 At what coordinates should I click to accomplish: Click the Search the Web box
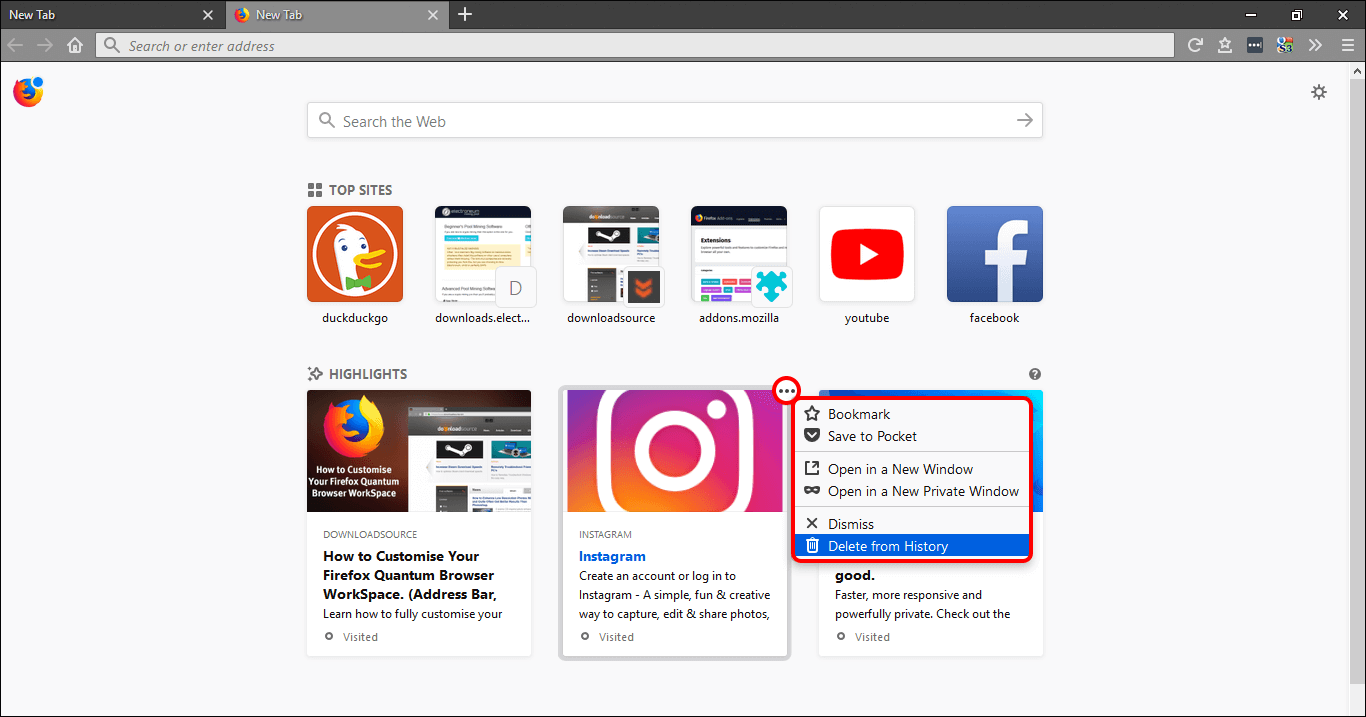click(x=674, y=121)
